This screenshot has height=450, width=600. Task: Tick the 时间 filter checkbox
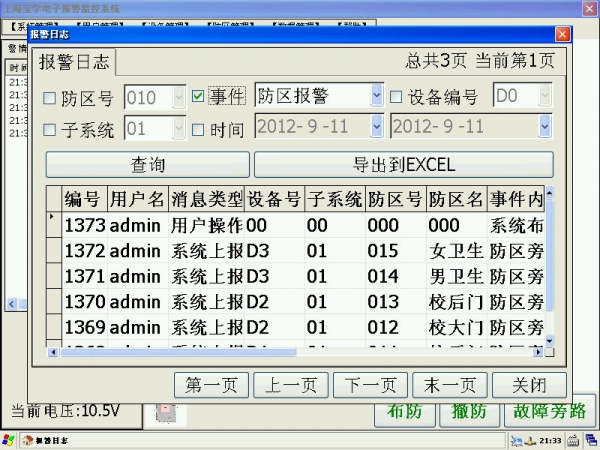pyautogui.click(x=198, y=129)
